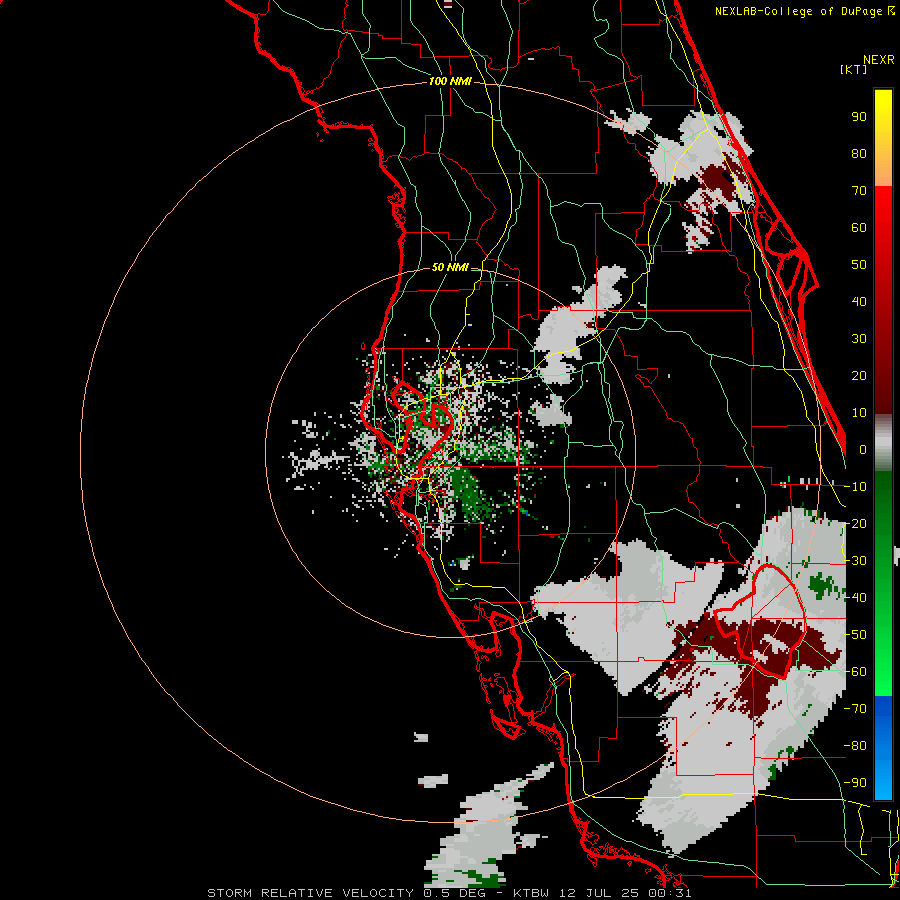Click the -50 scale value

855,635
